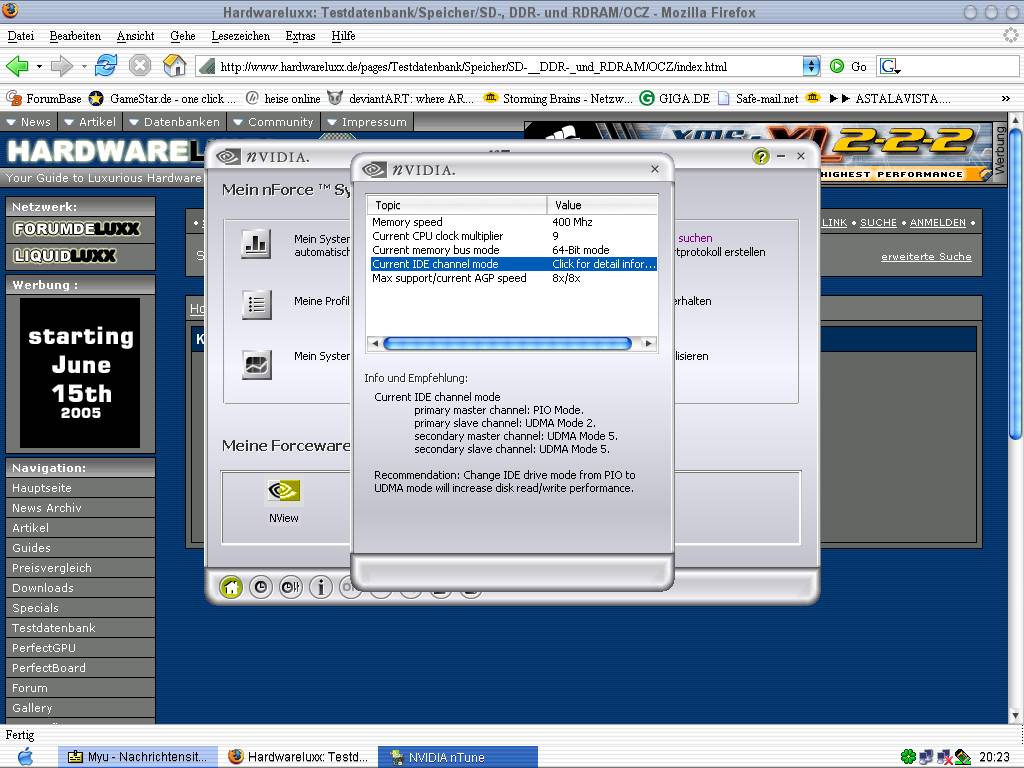
Task: Expand the Impressum site menu
Action: (x=367, y=121)
